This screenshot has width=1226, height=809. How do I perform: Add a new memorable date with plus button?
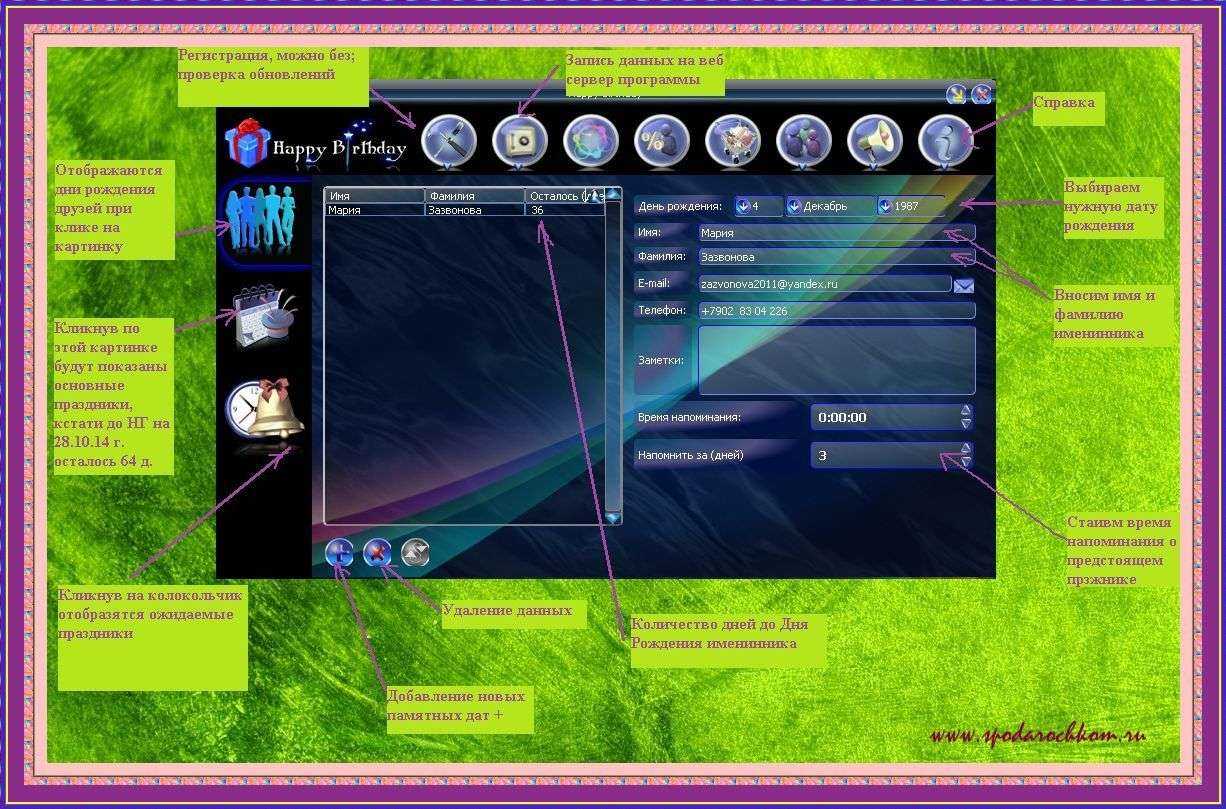340,553
